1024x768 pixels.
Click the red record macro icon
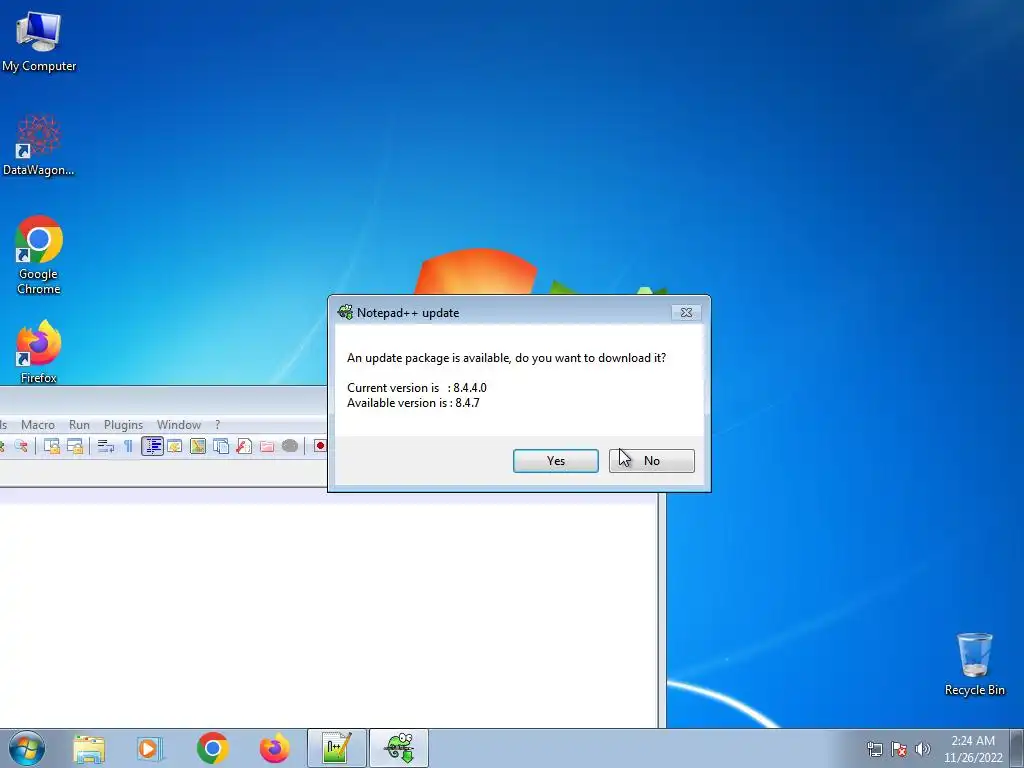(319, 446)
